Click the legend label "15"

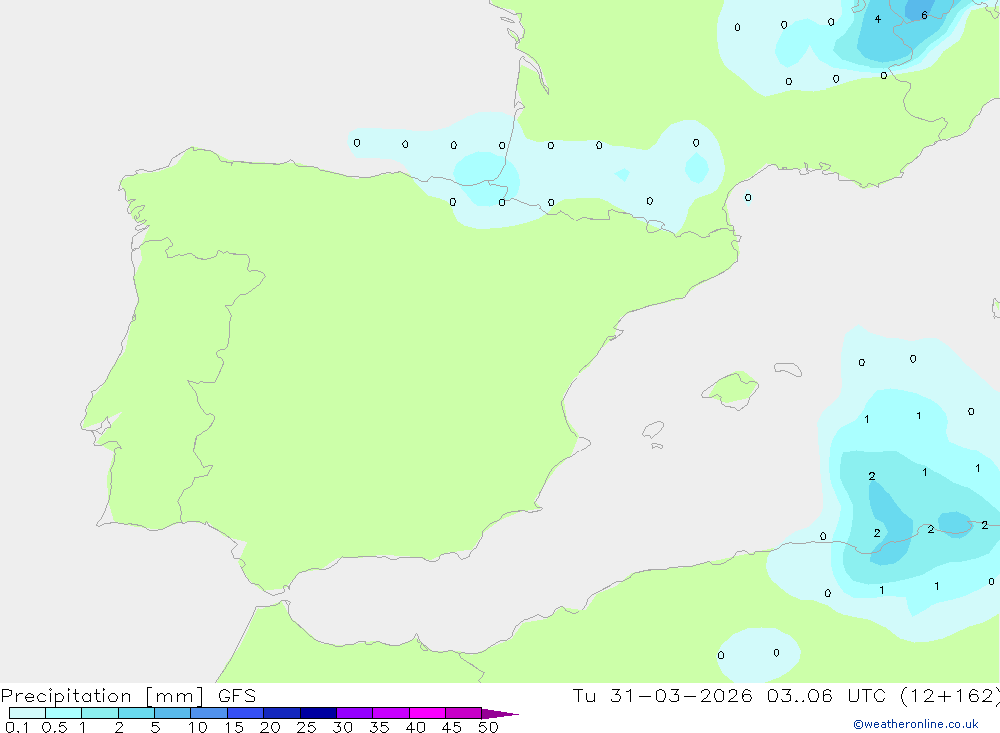(234, 727)
